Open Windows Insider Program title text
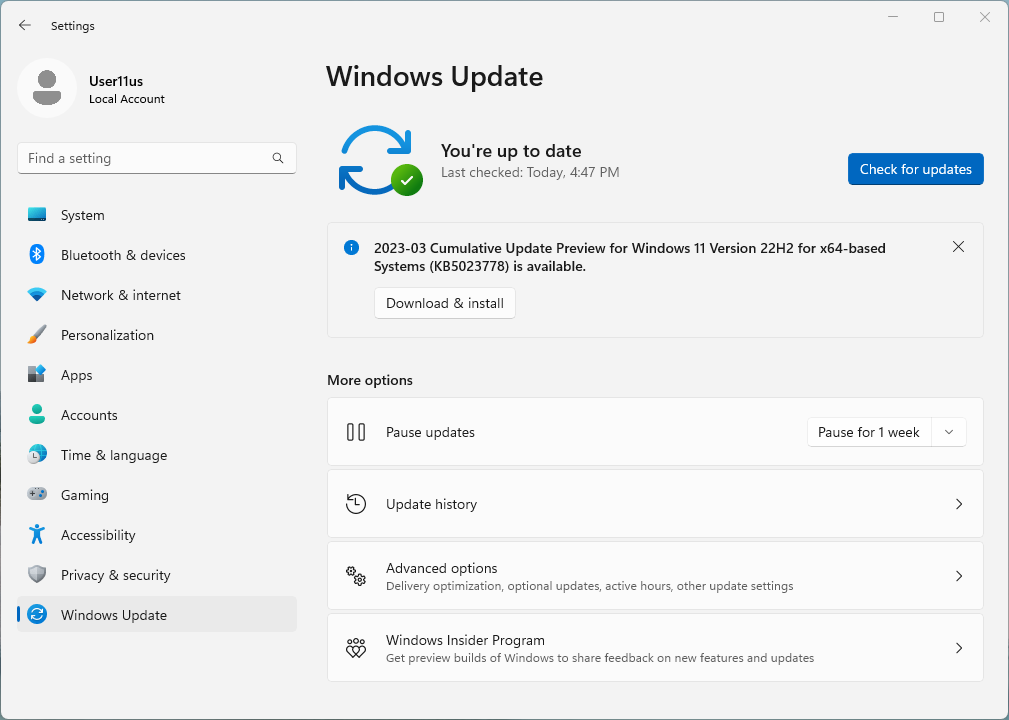The height and width of the screenshot is (720, 1009). 465,640
